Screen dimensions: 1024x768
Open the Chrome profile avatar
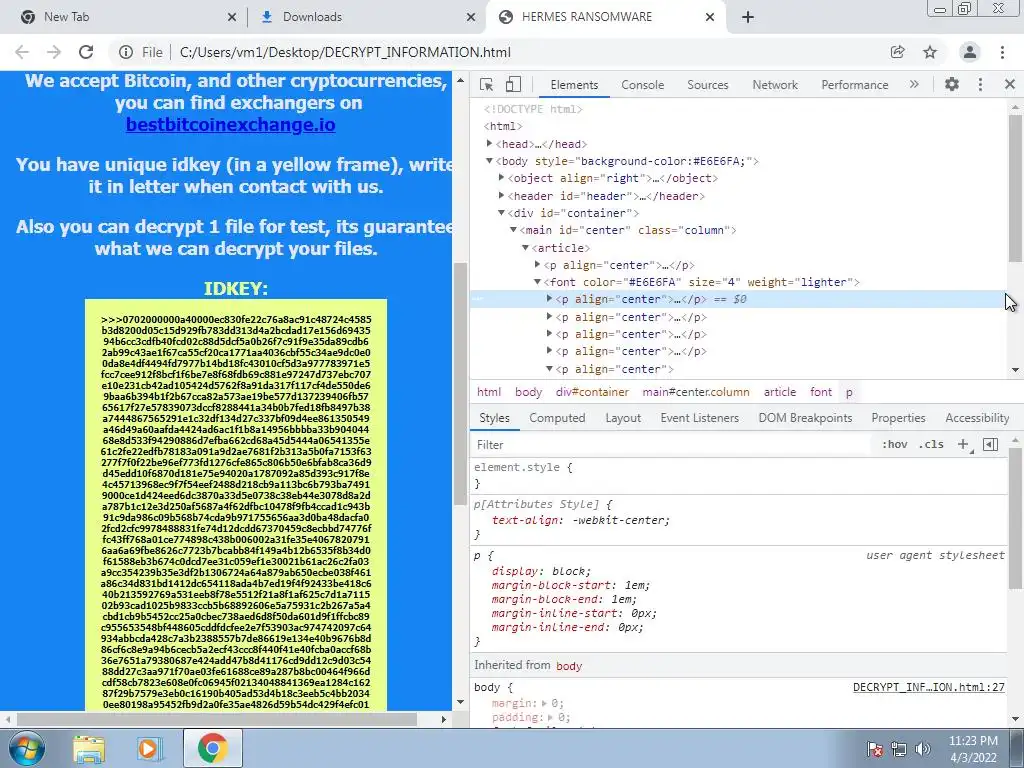970,52
